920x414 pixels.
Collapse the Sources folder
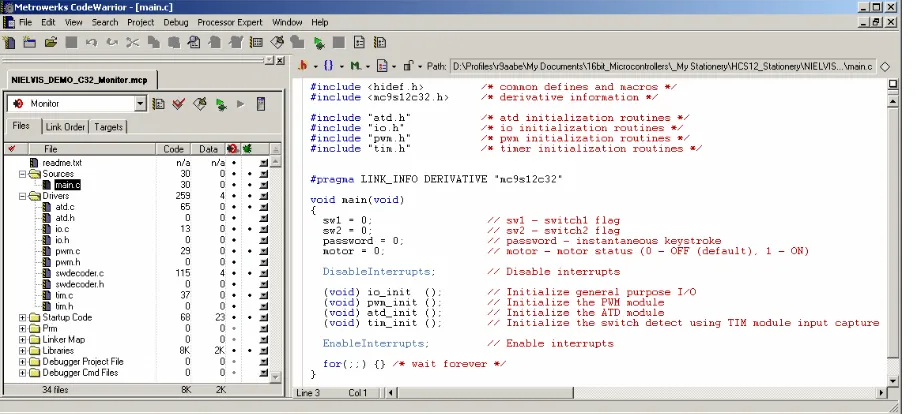coord(22,174)
